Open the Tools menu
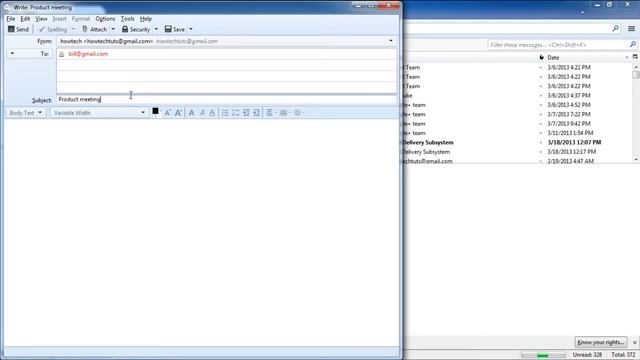 click(x=128, y=19)
